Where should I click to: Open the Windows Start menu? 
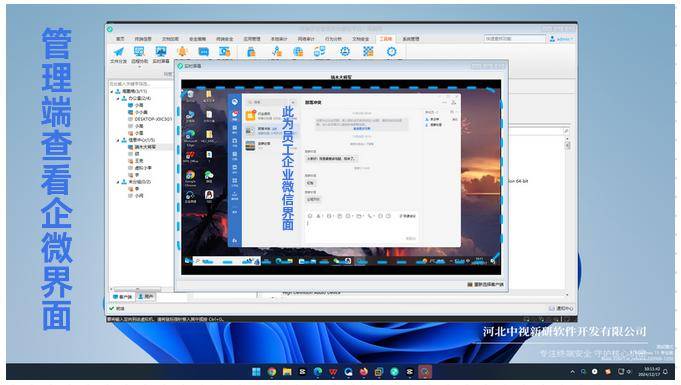tap(256, 372)
